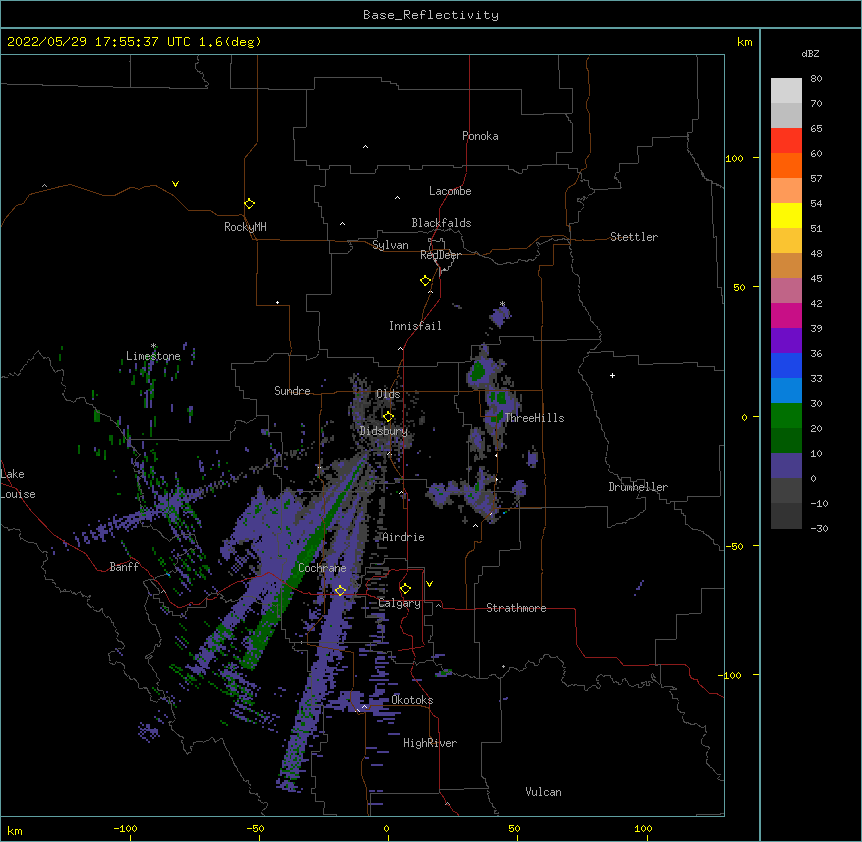Select the green 30 dBZ color band
This screenshot has width=862, height=842.
pyautogui.click(x=786, y=416)
